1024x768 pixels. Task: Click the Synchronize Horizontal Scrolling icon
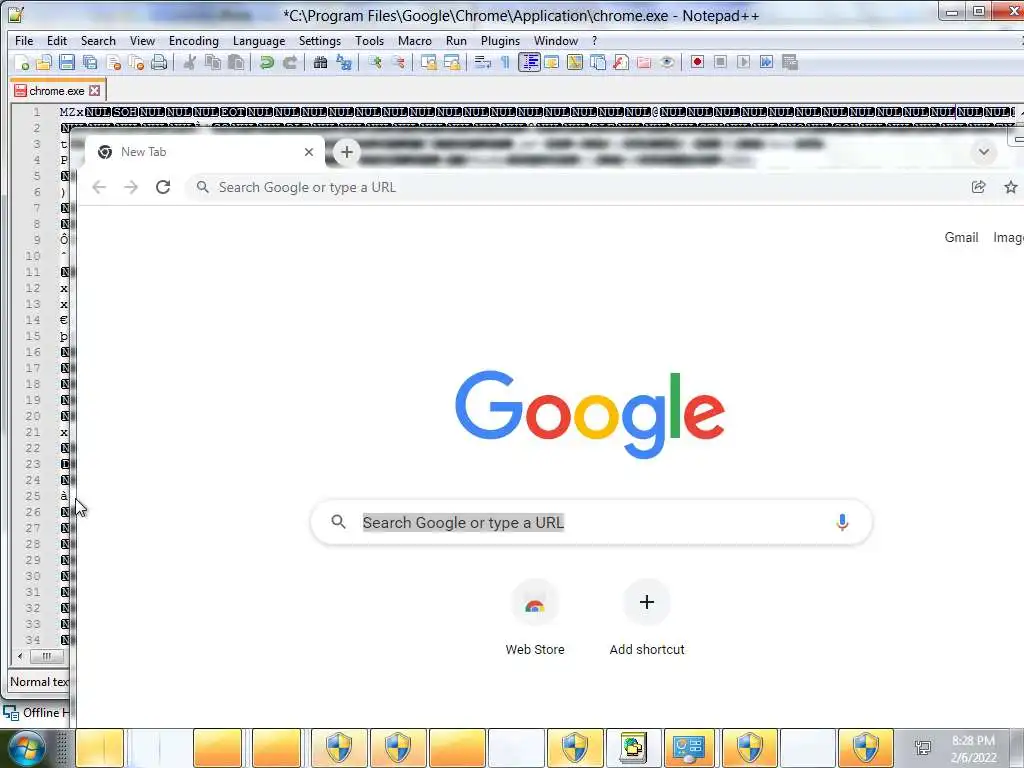452,62
